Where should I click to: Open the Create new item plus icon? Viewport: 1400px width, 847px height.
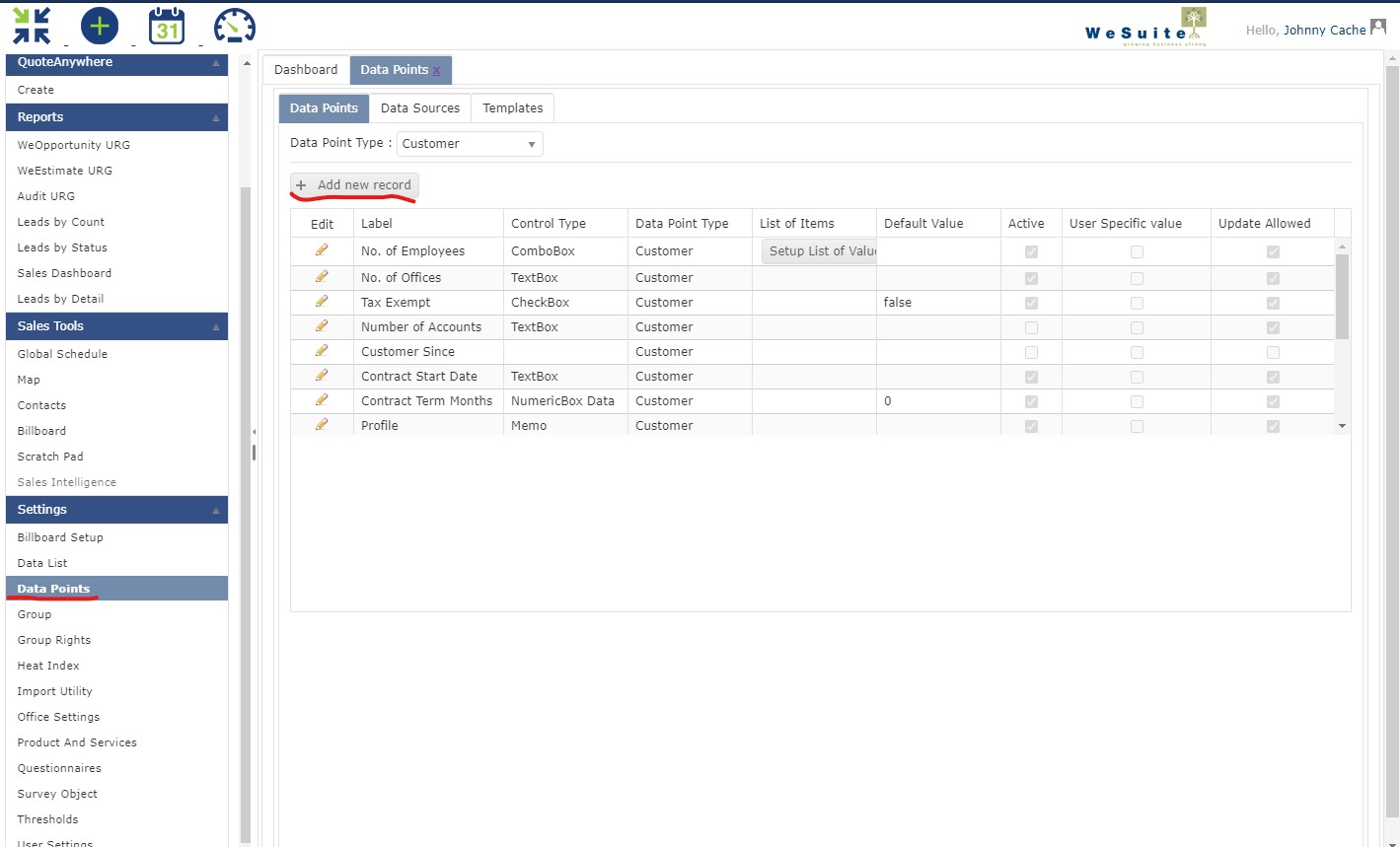[99, 26]
